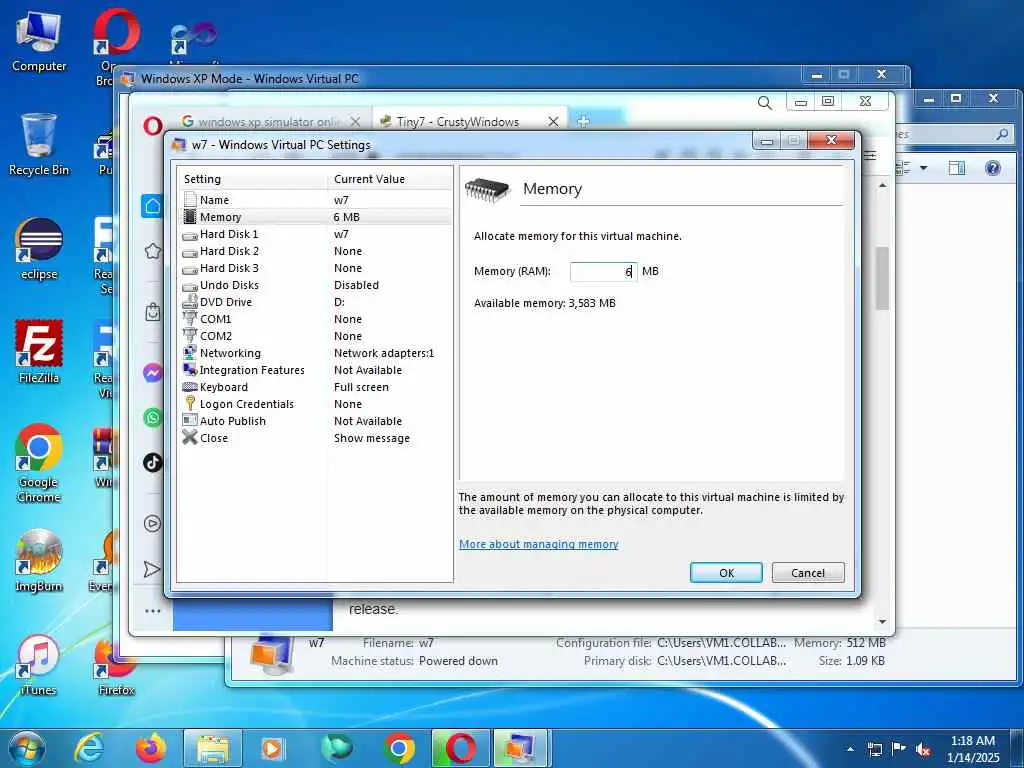Viewport: 1024px width, 768px height.
Task: Close the Tiny7 - CrustyWindows tab
Action: coord(552,121)
